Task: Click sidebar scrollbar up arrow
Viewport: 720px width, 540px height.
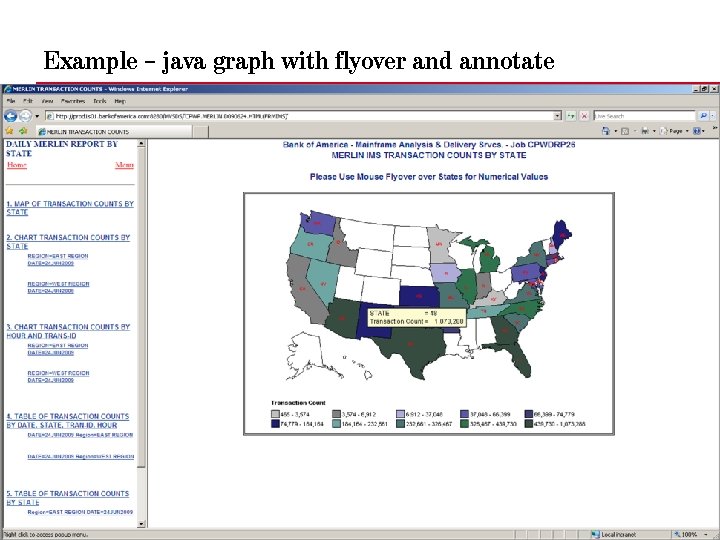Action: (141, 143)
